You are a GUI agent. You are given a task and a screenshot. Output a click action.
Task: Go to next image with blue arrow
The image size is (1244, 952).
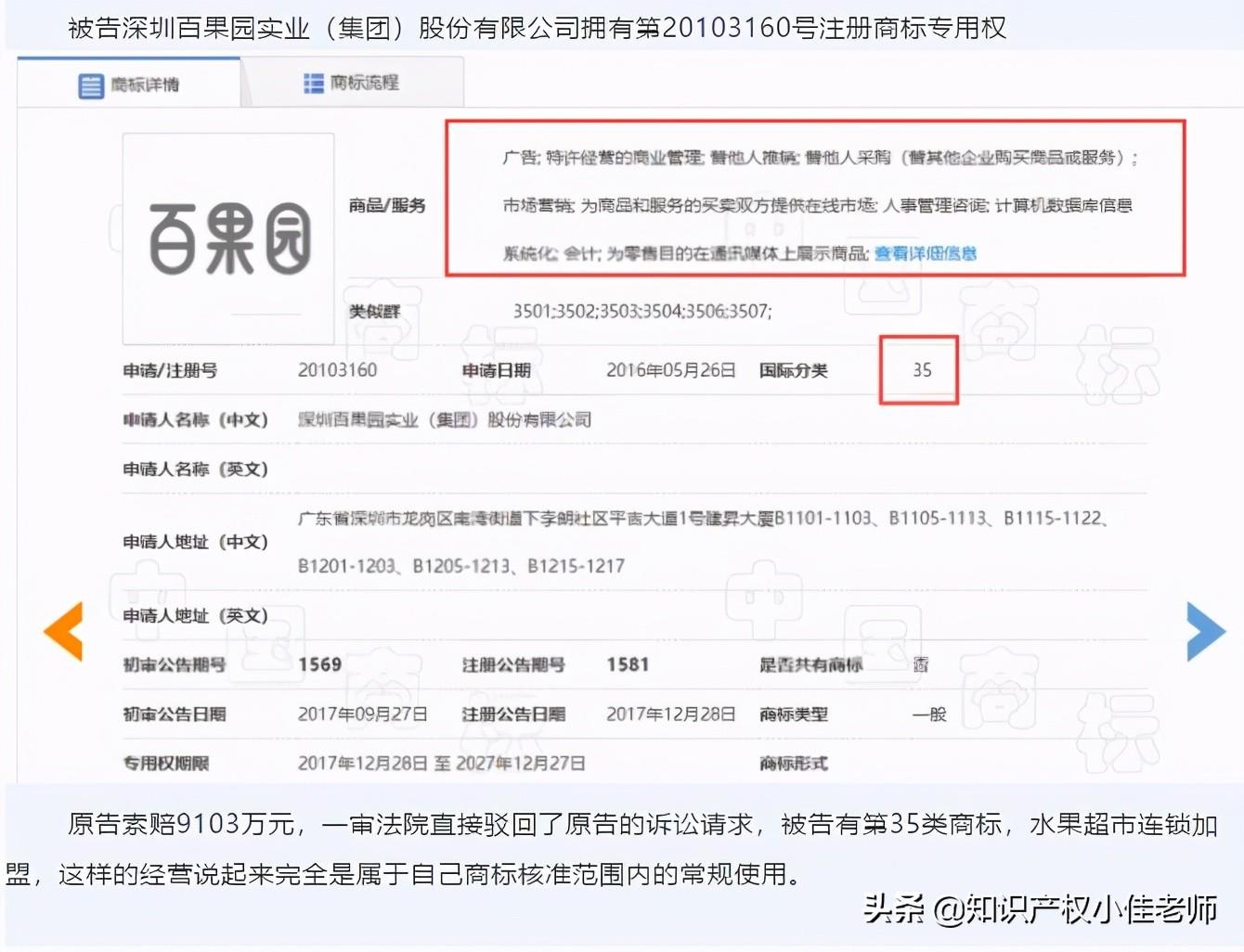1206,631
